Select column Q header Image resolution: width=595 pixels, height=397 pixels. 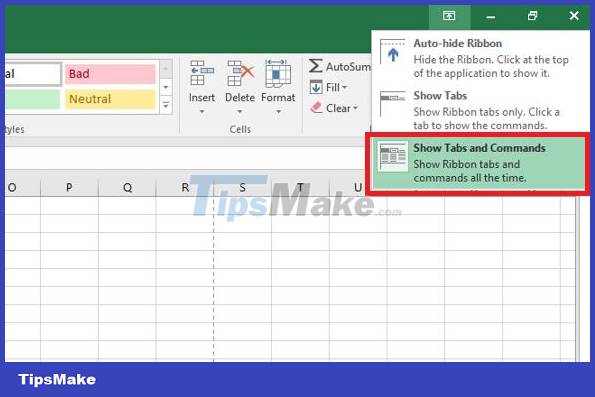pyautogui.click(x=127, y=187)
